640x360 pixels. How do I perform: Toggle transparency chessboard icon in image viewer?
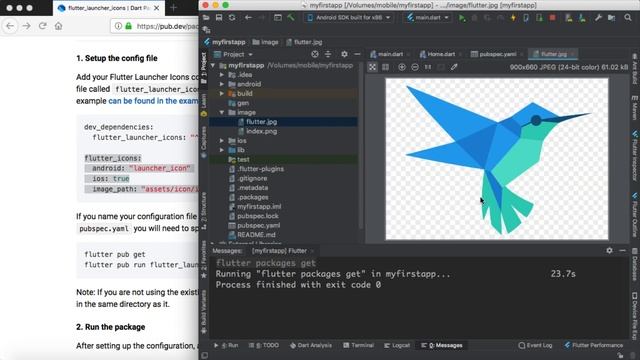click(x=372, y=67)
